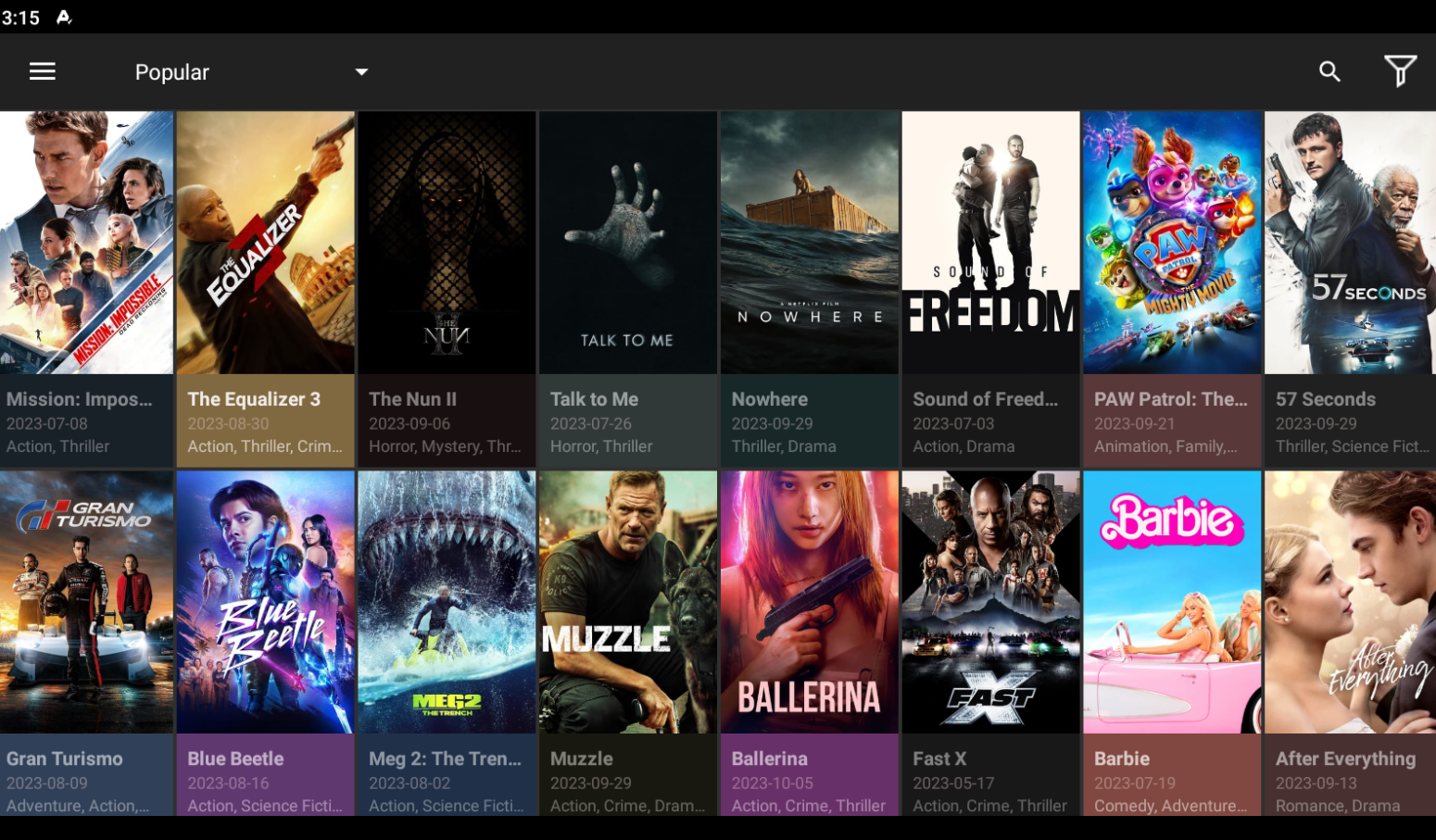Click the 'Talk to Me' title text
The image size is (1436, 840).
(594, 399)
